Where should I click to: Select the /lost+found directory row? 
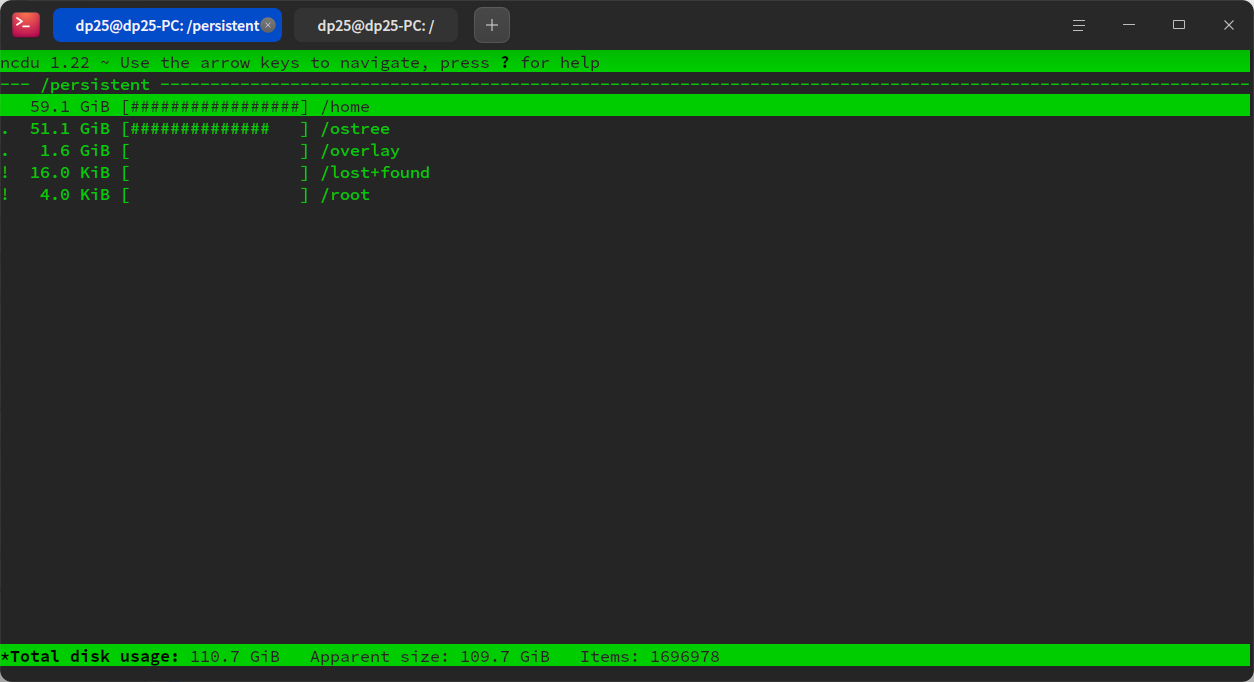pyautogui.click(x=625, y=172)
